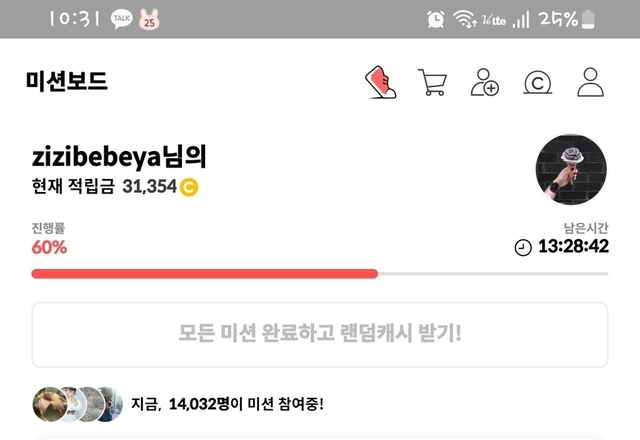Tap the battery indicator in status bar
The image size is (640, 440).
tap(588, 19)
